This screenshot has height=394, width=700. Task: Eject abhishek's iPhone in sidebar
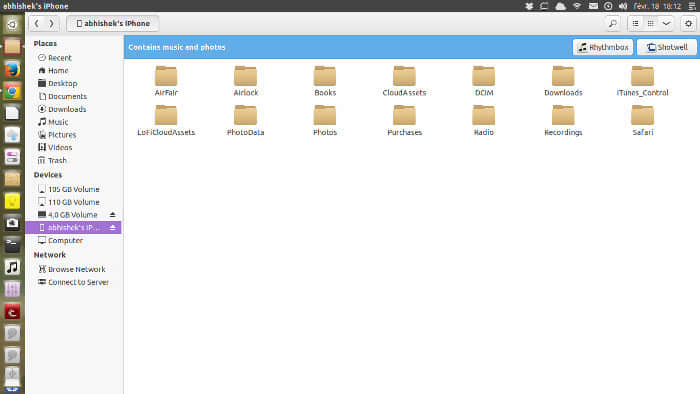point(112,228)
